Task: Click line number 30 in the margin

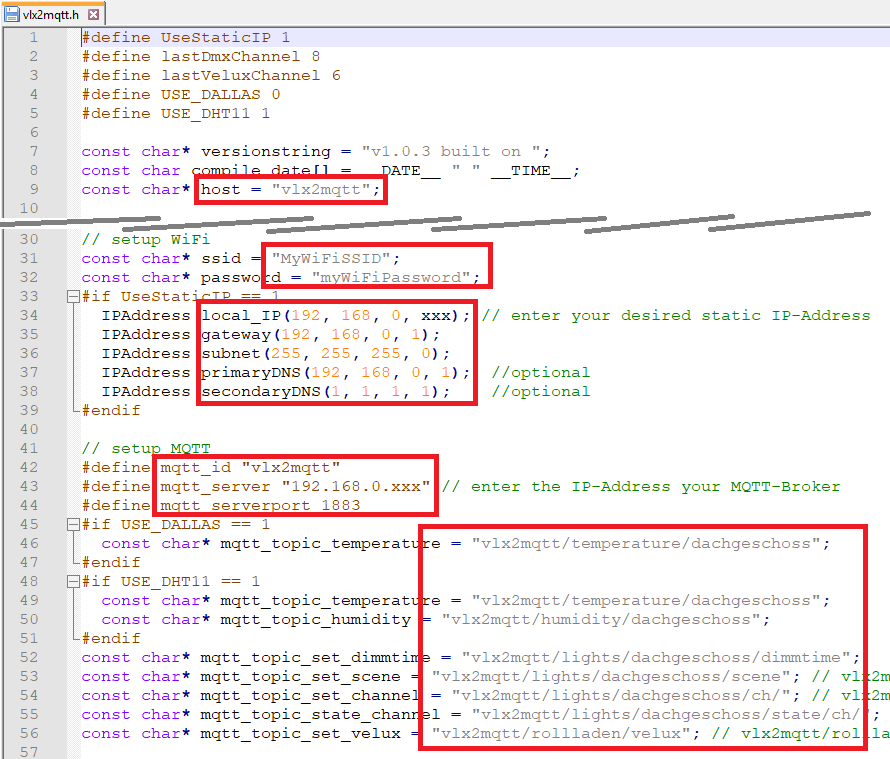Action: (28, 239)
